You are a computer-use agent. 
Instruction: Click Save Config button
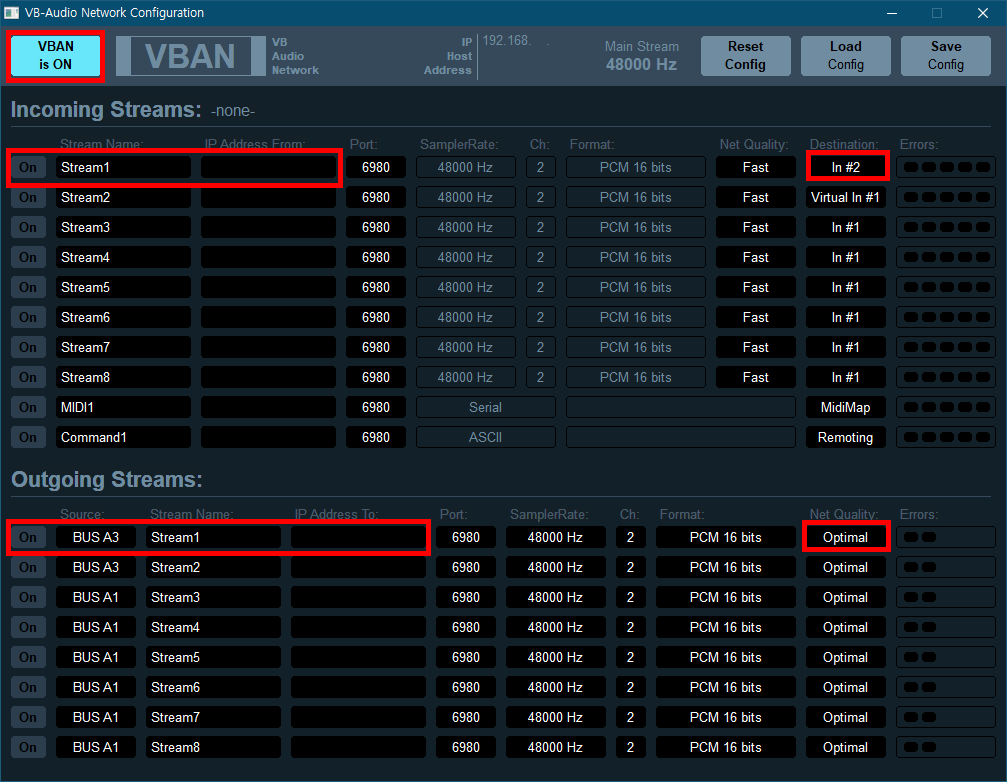pyautogui.click(x=945, y=56)
